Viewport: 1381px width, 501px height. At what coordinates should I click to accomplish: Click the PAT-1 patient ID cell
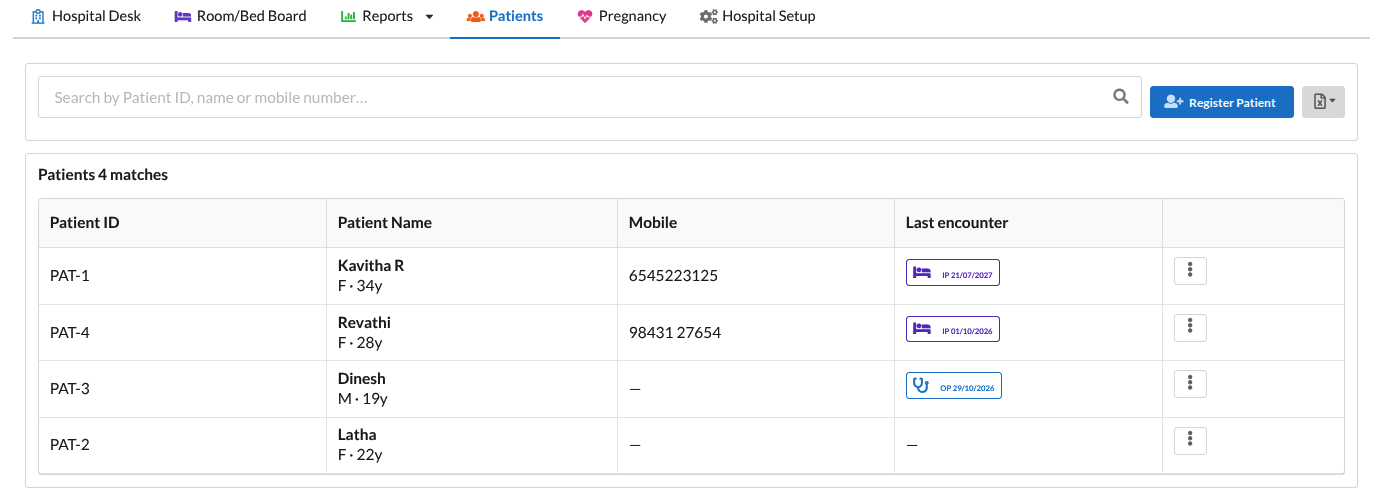pyautogui.click(x=183, y=276)
